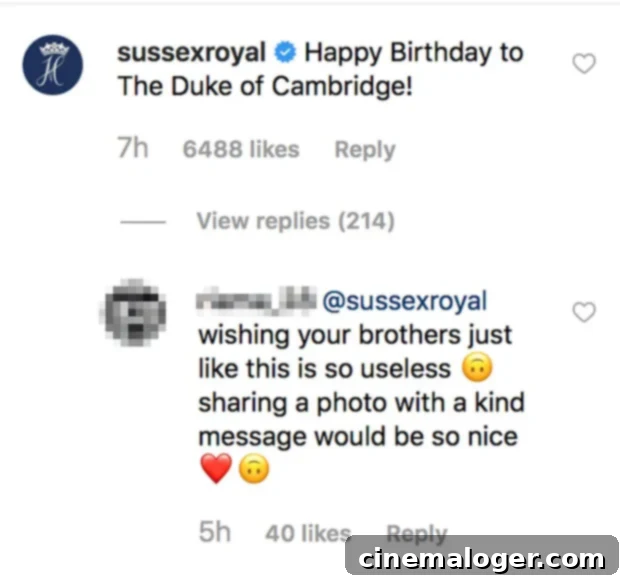
Task: Reply to the sussexroyal comment
Action: tap(365, 150)
